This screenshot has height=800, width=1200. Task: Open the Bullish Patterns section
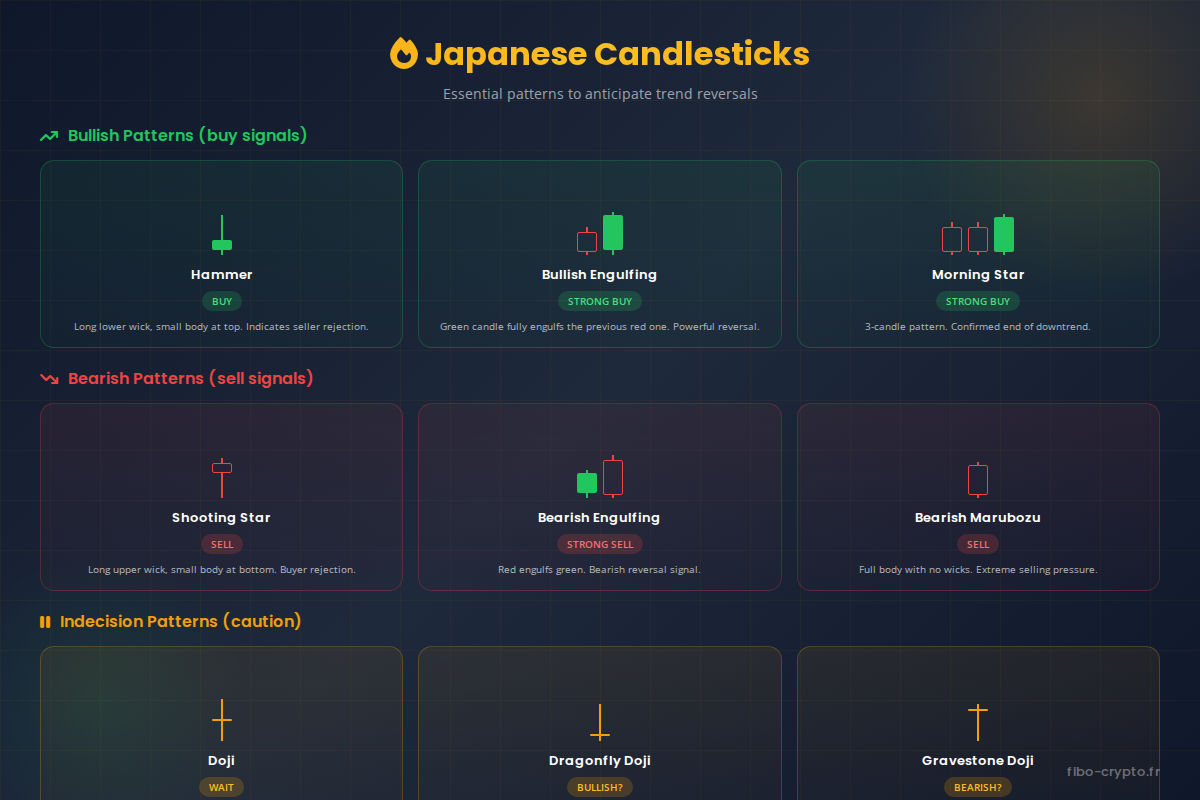point(187,135)
